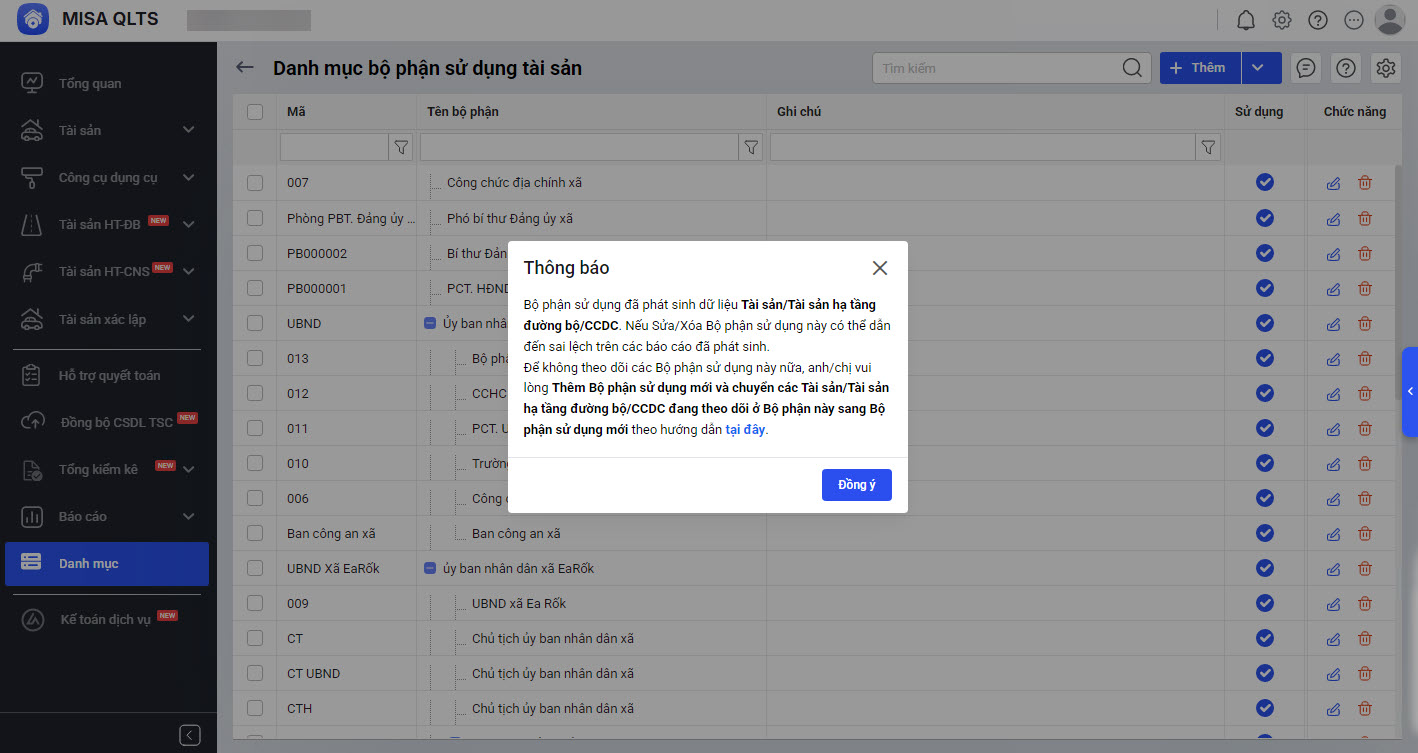Click the back arrow beside page title
Image resolution: width=1418 pixels, height=753 pixels.
[x=245, y=68]
